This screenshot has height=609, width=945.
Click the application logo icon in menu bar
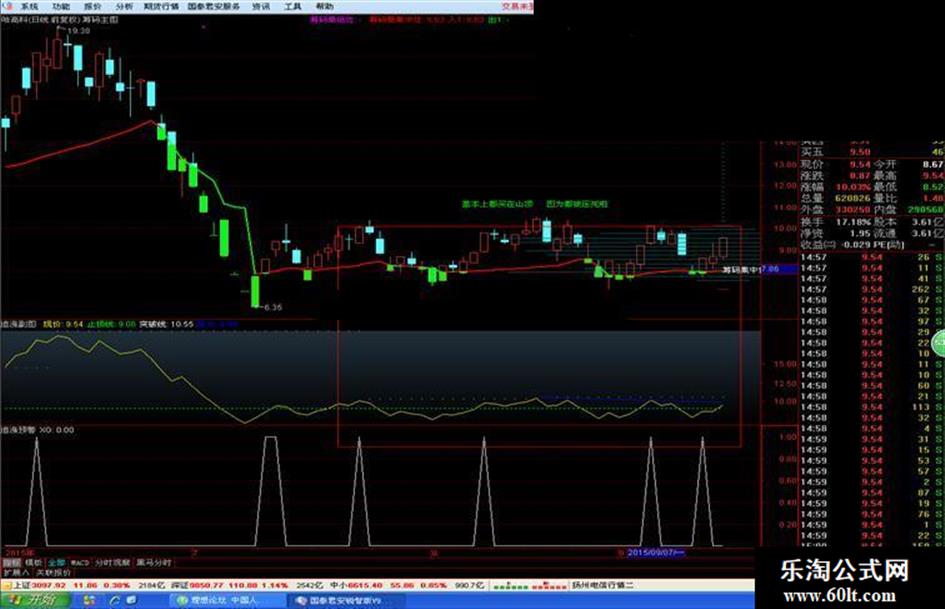pyautogui.click(x=7, y=7)
